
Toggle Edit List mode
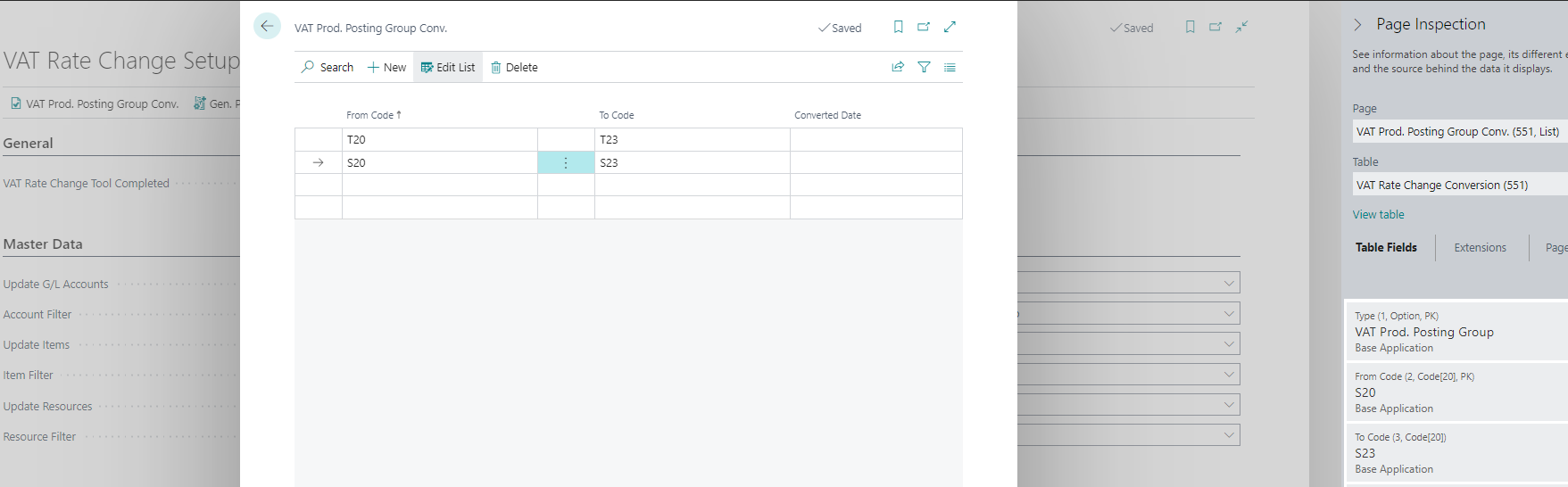click(x=448, y=67)
